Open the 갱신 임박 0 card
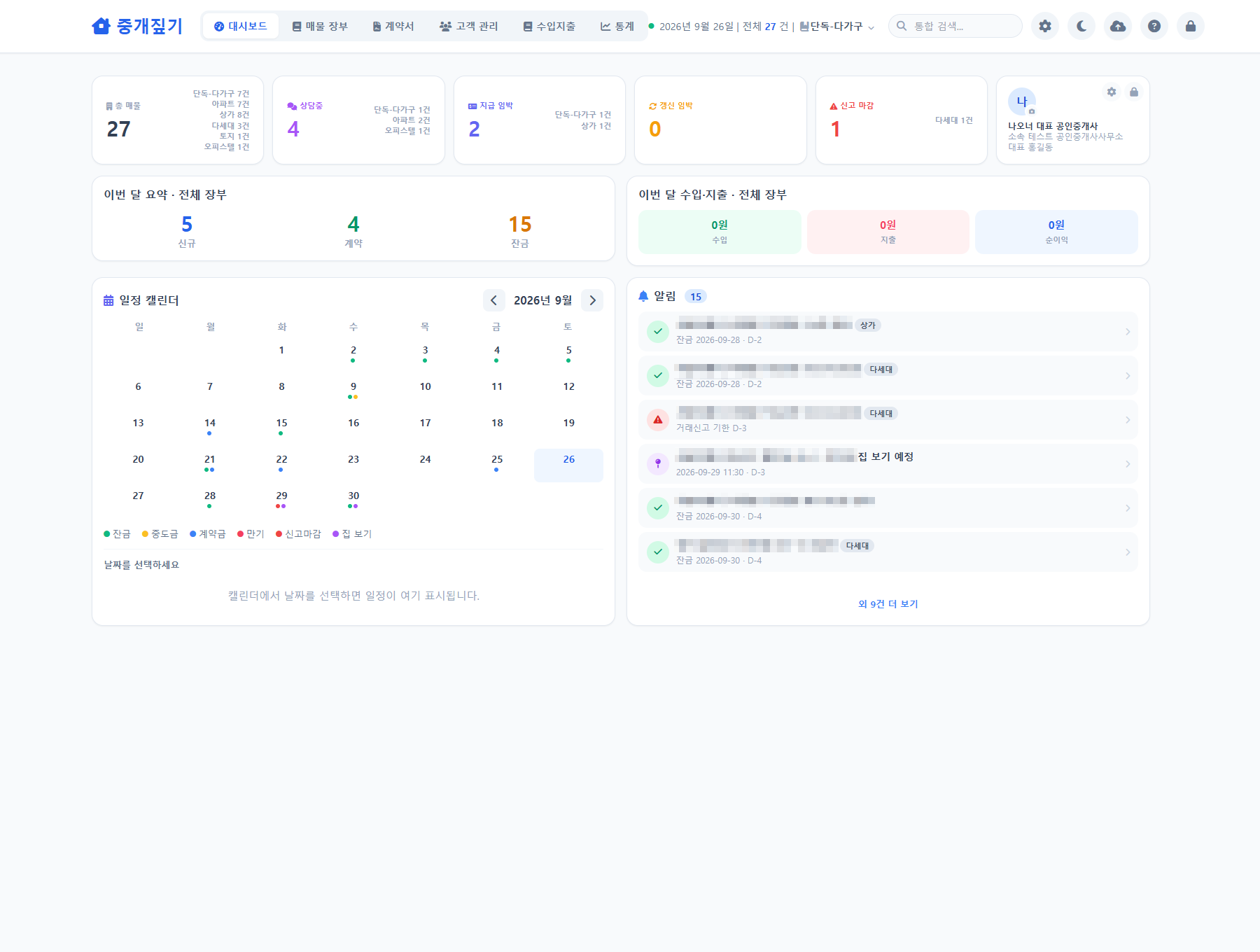This screenshot has height=952, width=1260. (720, 120)
